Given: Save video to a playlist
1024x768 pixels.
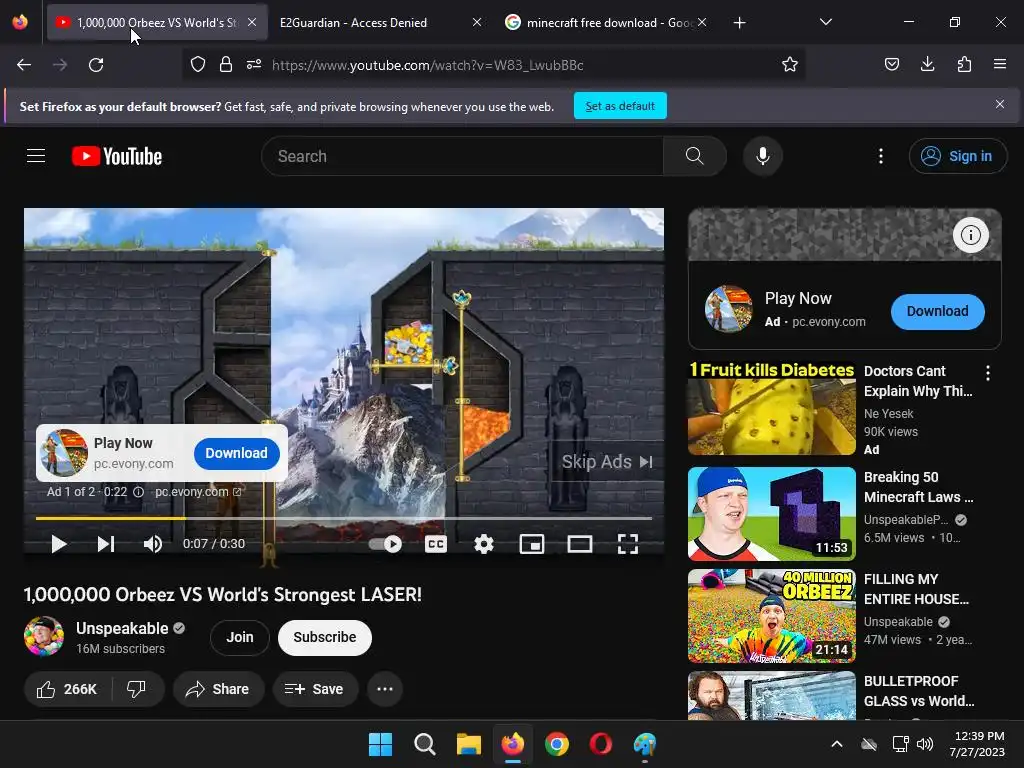Looking at the screenshot, I should pos(315,689).
